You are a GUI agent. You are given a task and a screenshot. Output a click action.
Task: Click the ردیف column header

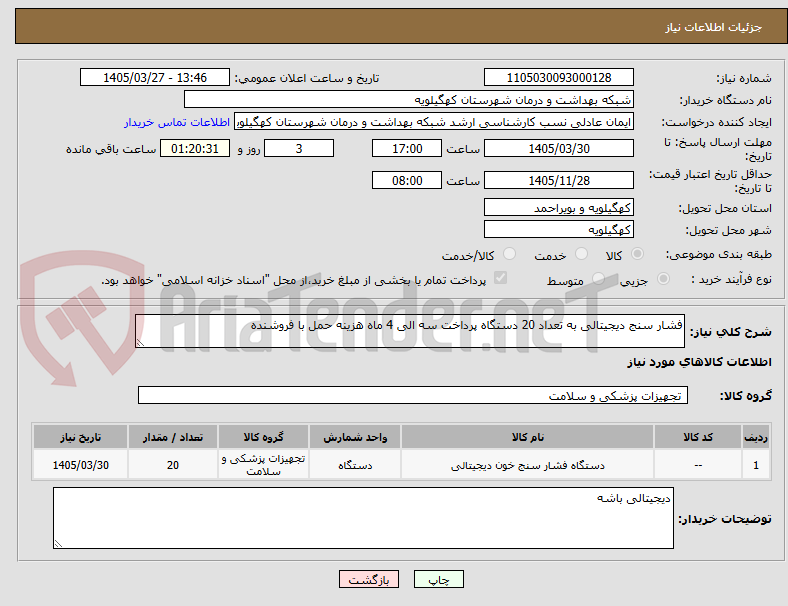[756, 437]
